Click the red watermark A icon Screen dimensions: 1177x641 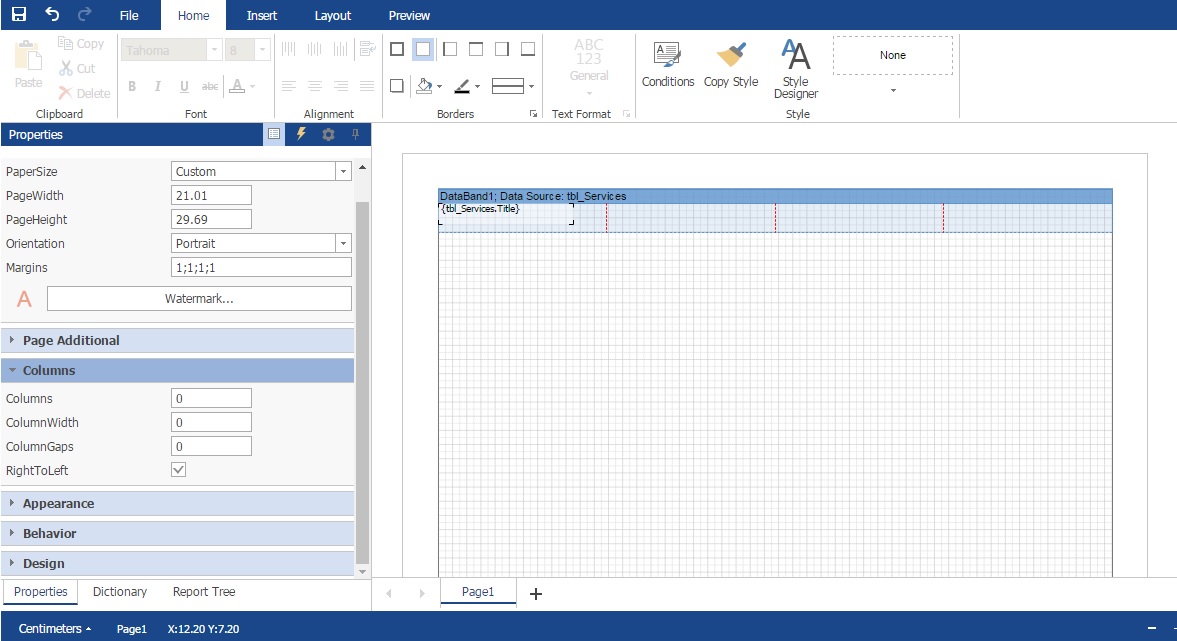pos(24,299)
